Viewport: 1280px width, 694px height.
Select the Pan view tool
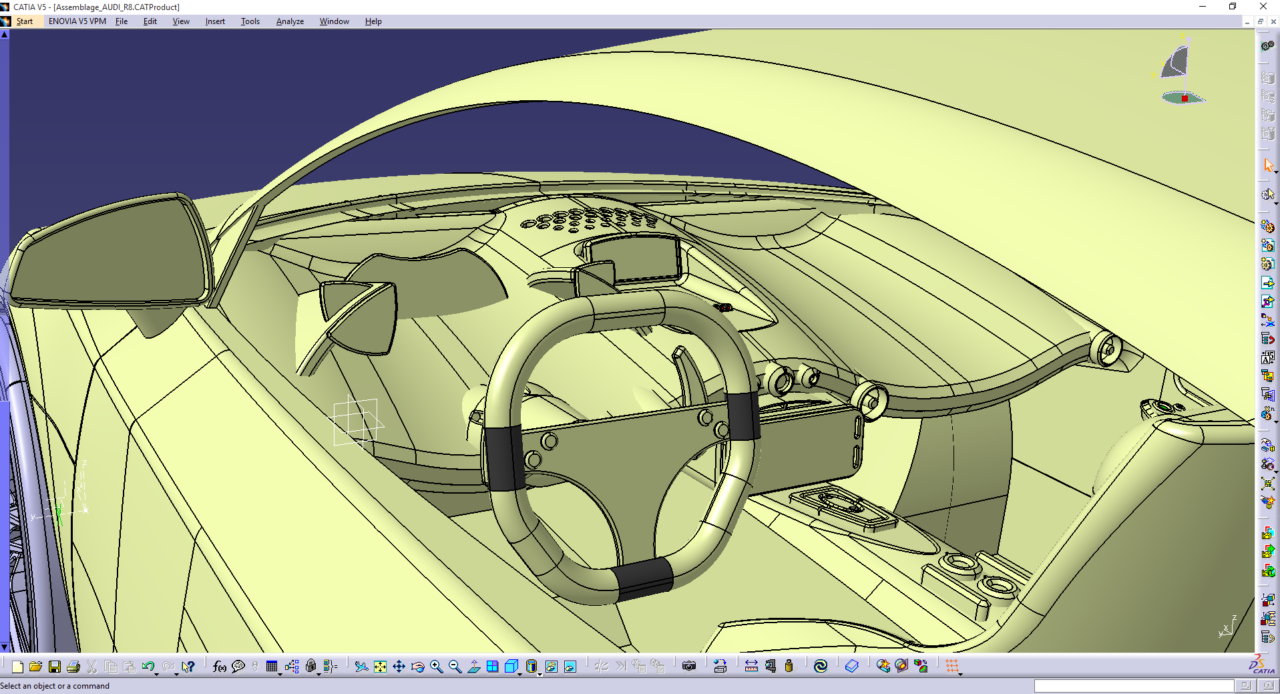[399, 666]
